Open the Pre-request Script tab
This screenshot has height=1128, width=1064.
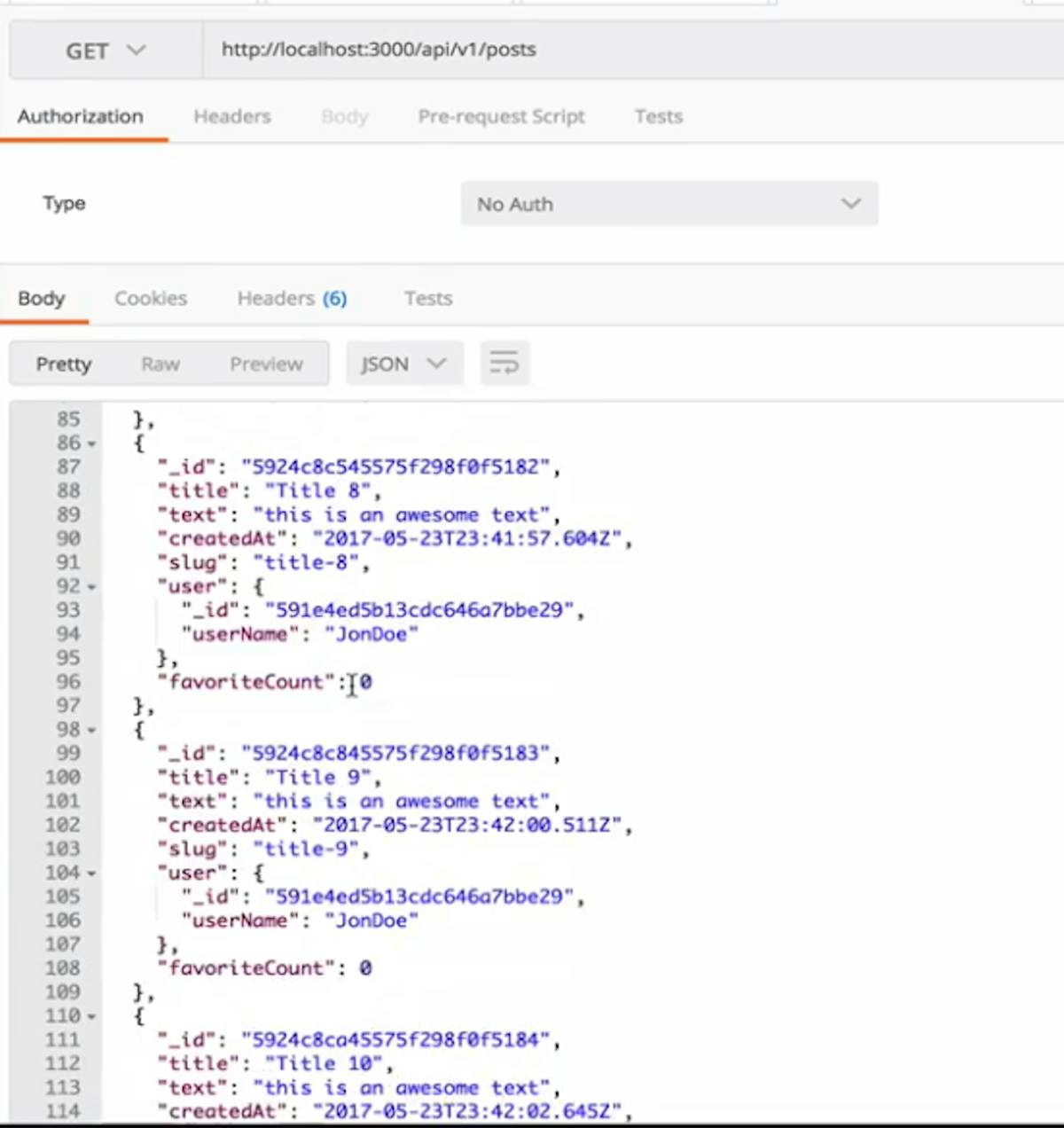[502, 117]
